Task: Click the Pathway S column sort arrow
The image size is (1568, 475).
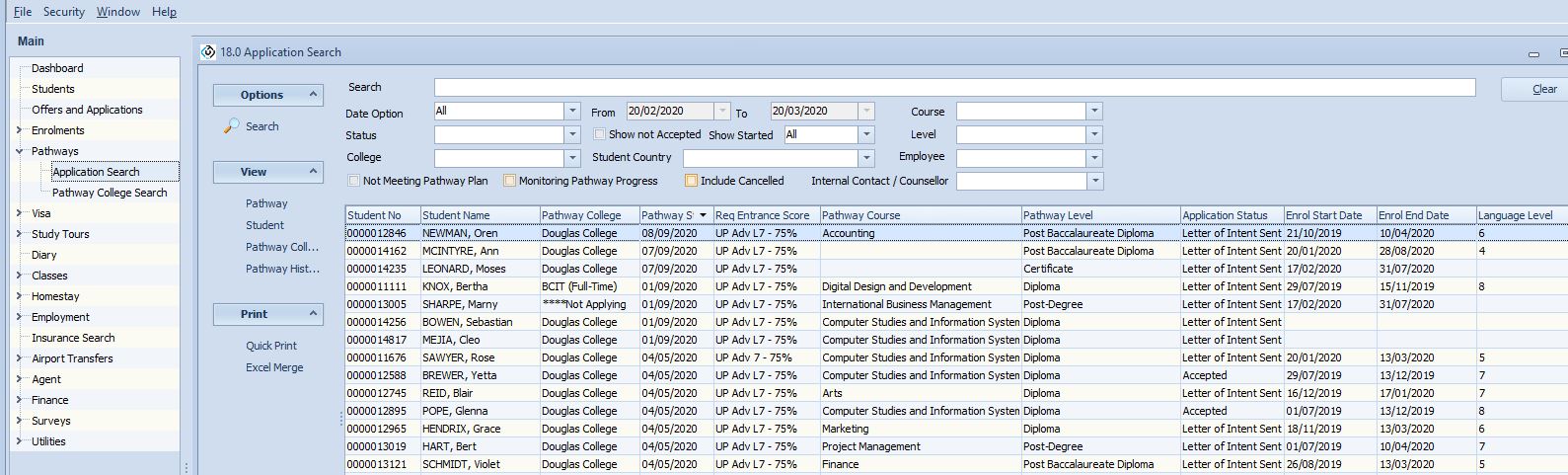Action: point(703,215)
